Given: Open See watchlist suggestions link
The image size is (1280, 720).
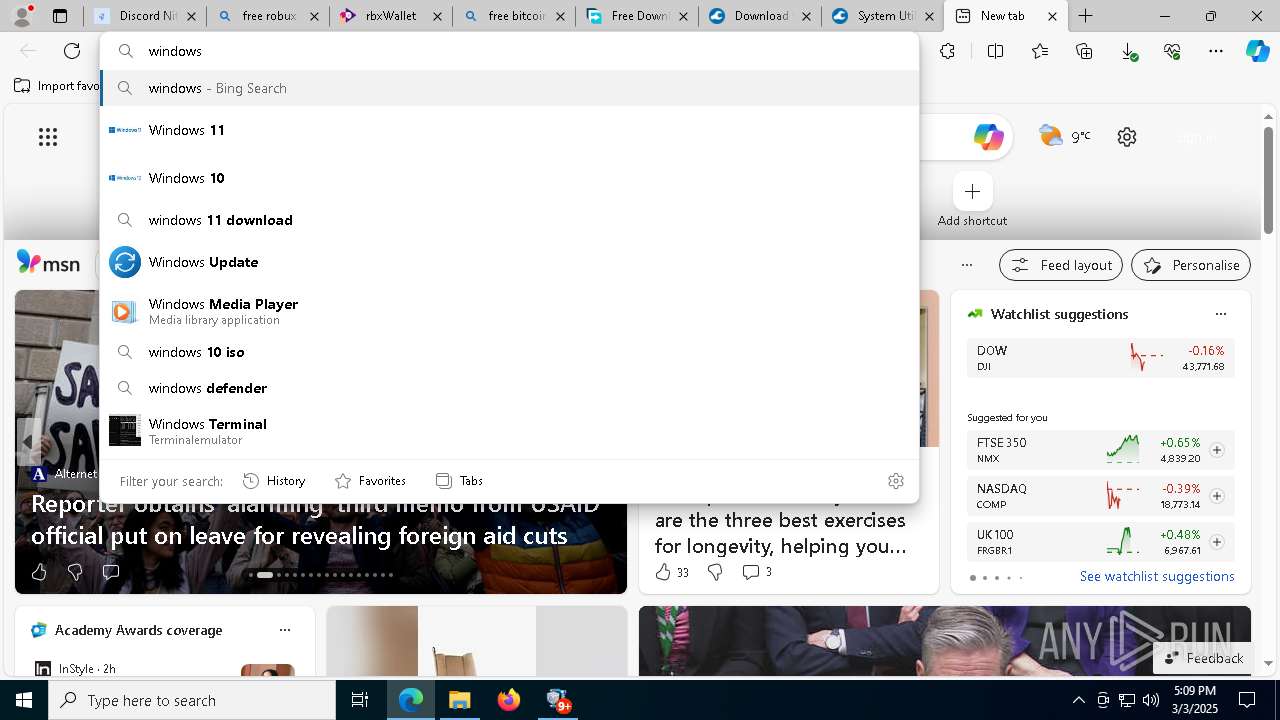Looking at the screenshot, I should [1157, 576].
